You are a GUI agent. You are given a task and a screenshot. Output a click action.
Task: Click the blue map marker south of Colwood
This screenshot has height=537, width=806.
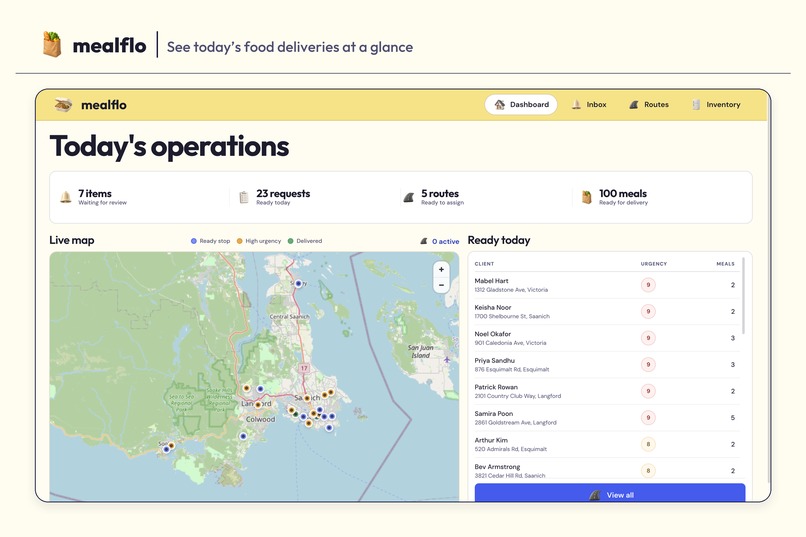(x=243, y=436)
